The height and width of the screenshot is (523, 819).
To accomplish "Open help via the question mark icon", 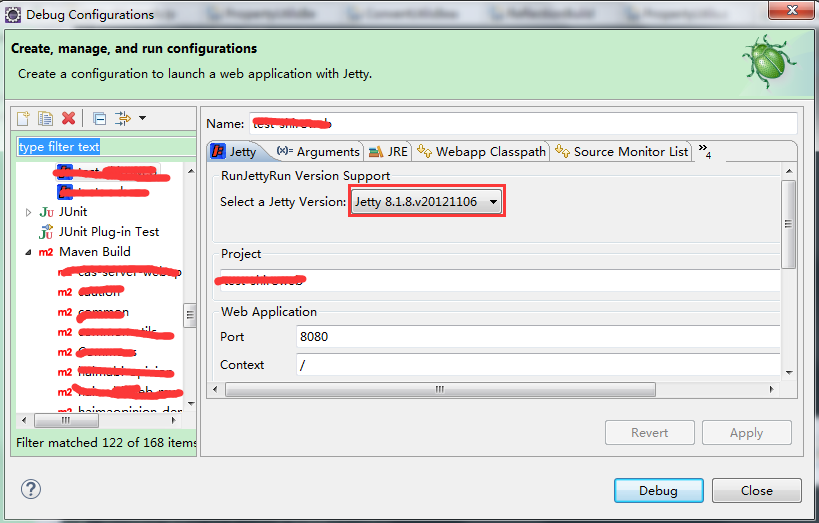I will [x=31, y=490].
